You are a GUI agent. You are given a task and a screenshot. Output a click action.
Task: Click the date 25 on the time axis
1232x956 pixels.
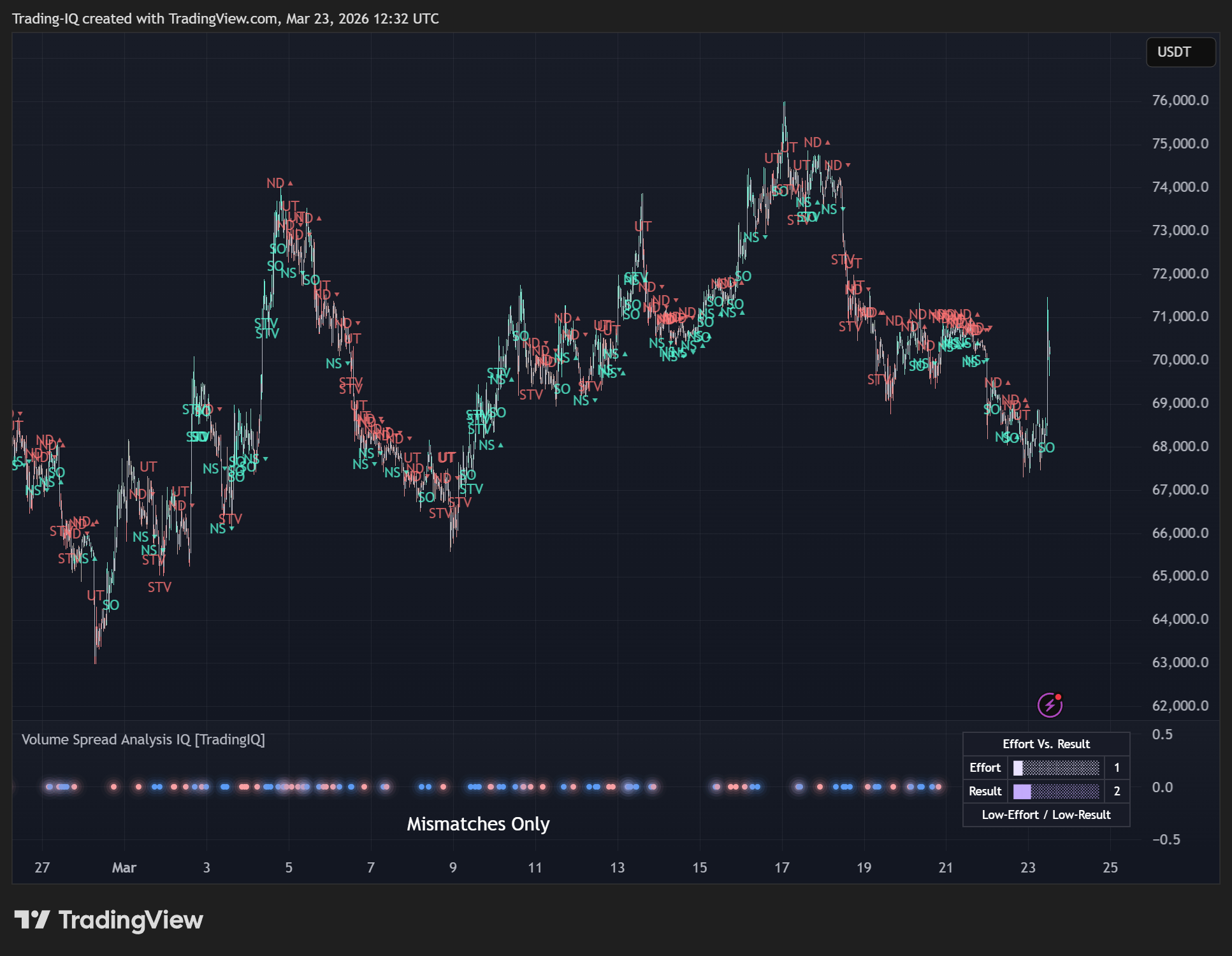pyautogui.click(x=1110, y=867)
